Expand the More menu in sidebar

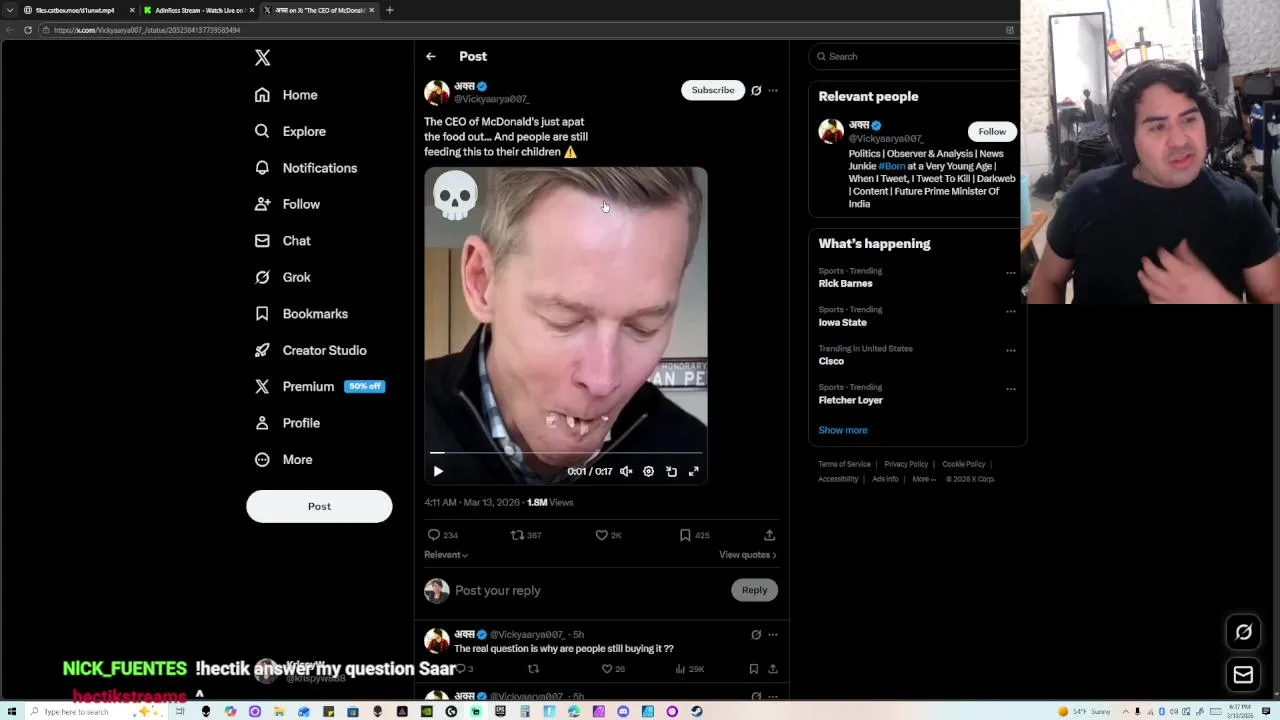(283, 459)
